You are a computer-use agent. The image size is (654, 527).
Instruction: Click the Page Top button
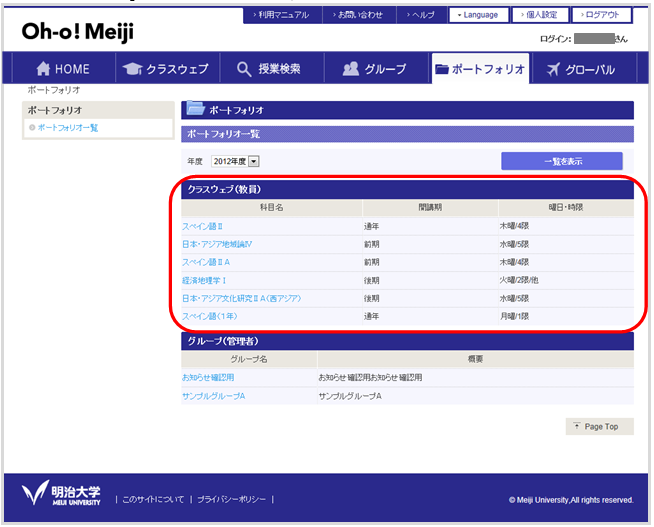pos(599,427)
